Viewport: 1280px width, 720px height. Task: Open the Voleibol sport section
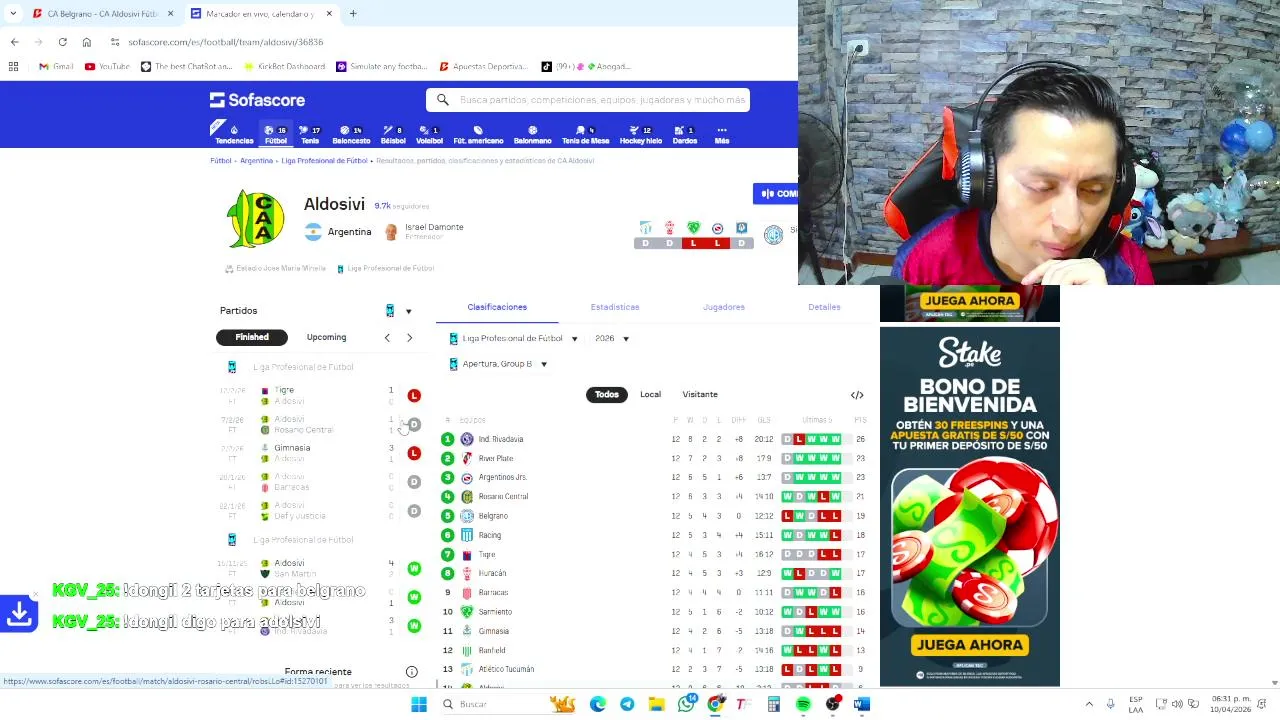pos(429,135)
